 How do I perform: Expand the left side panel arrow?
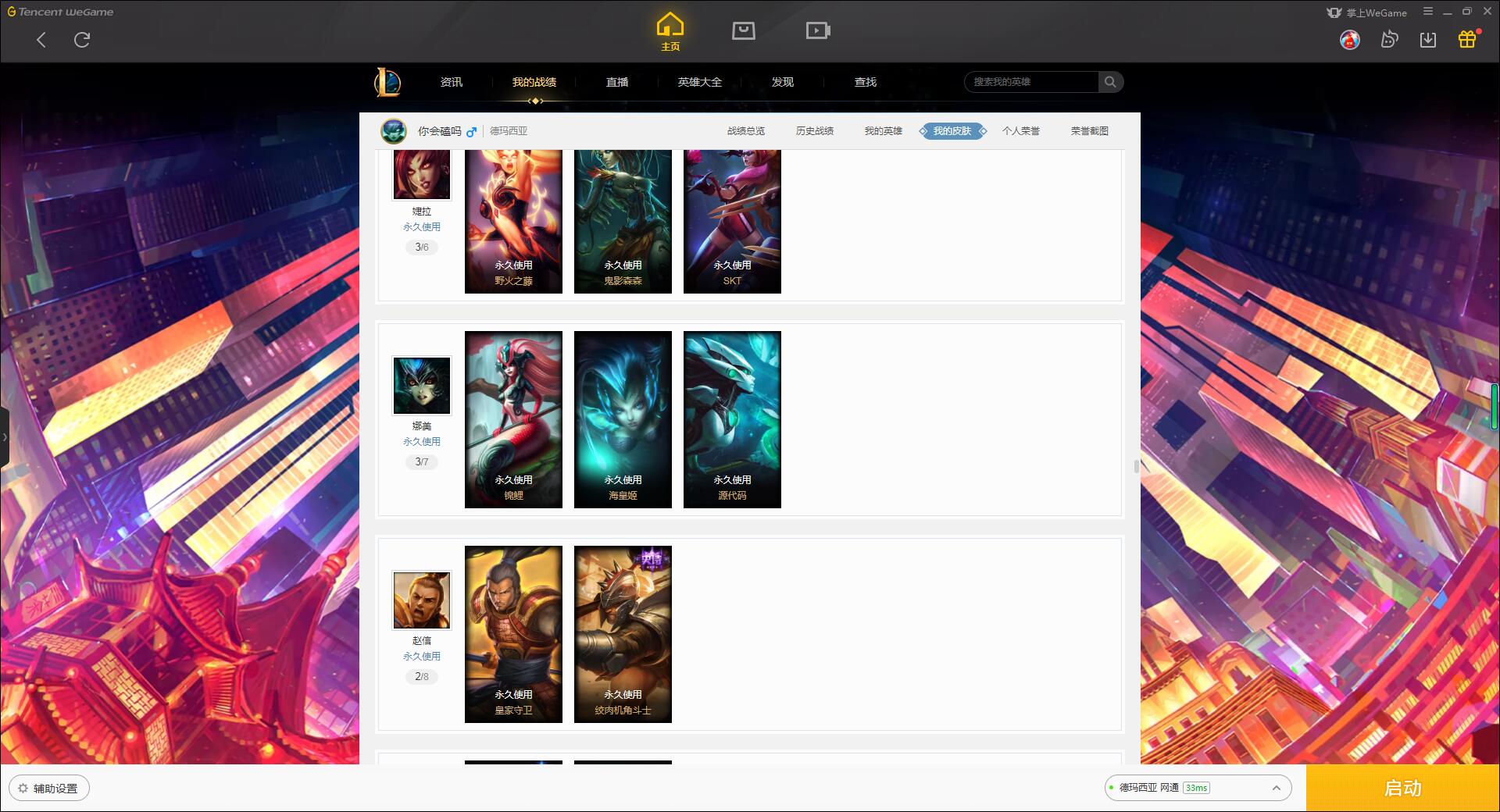[5, 437]
